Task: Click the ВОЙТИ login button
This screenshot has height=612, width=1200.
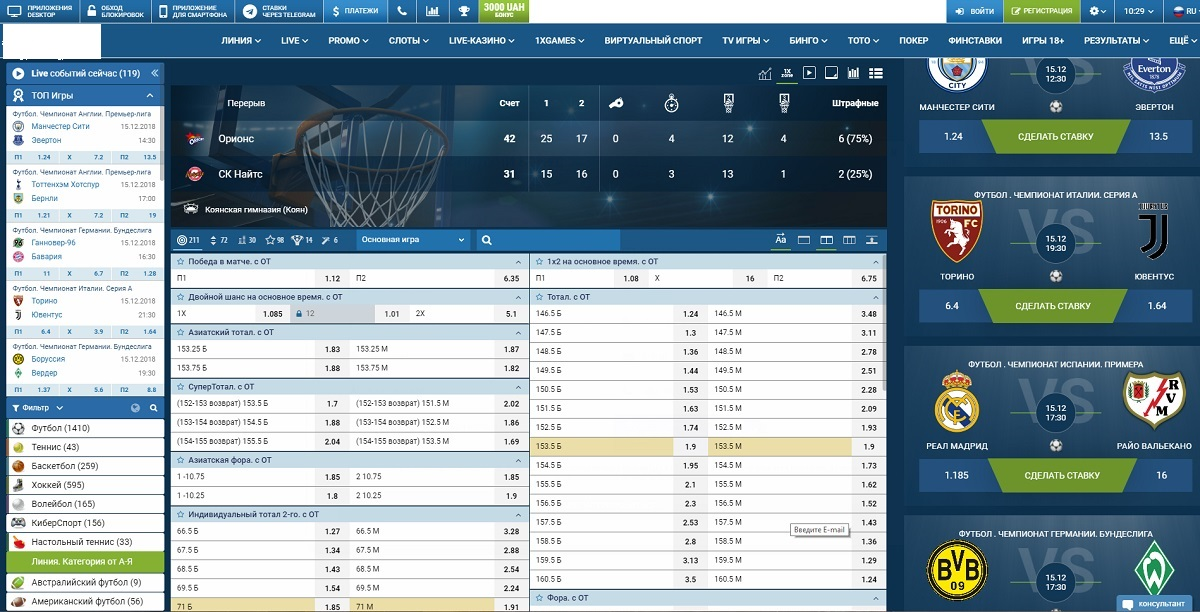Action: pos(975,11)
